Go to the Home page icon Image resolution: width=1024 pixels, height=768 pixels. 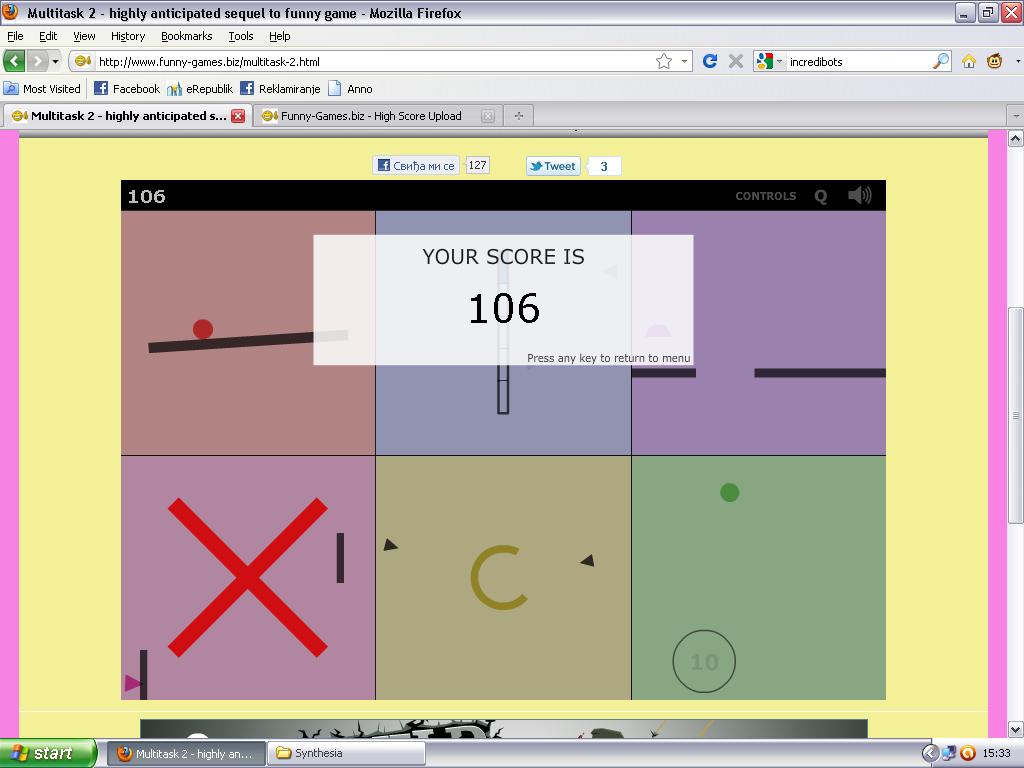(x=968, y=61)
